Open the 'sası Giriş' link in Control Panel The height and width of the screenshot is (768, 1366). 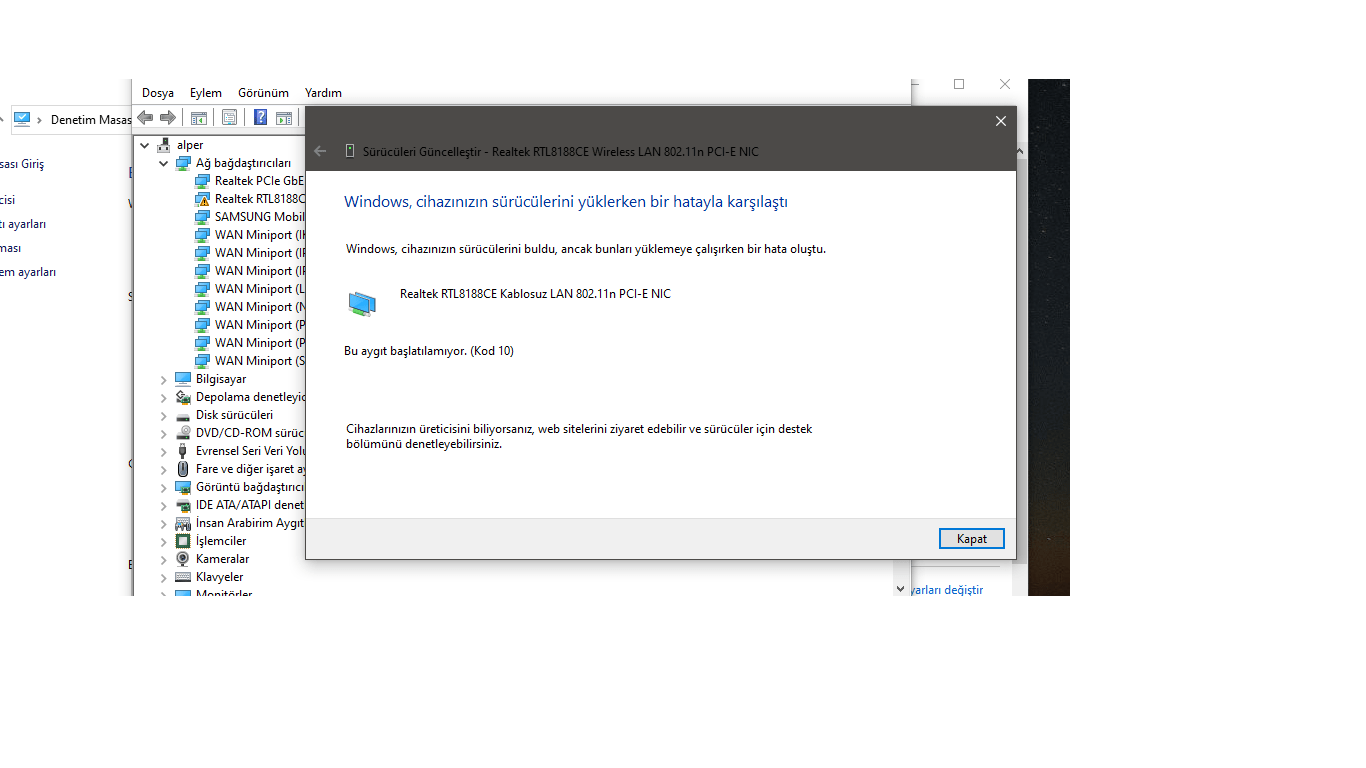click(x=22, y=164)
